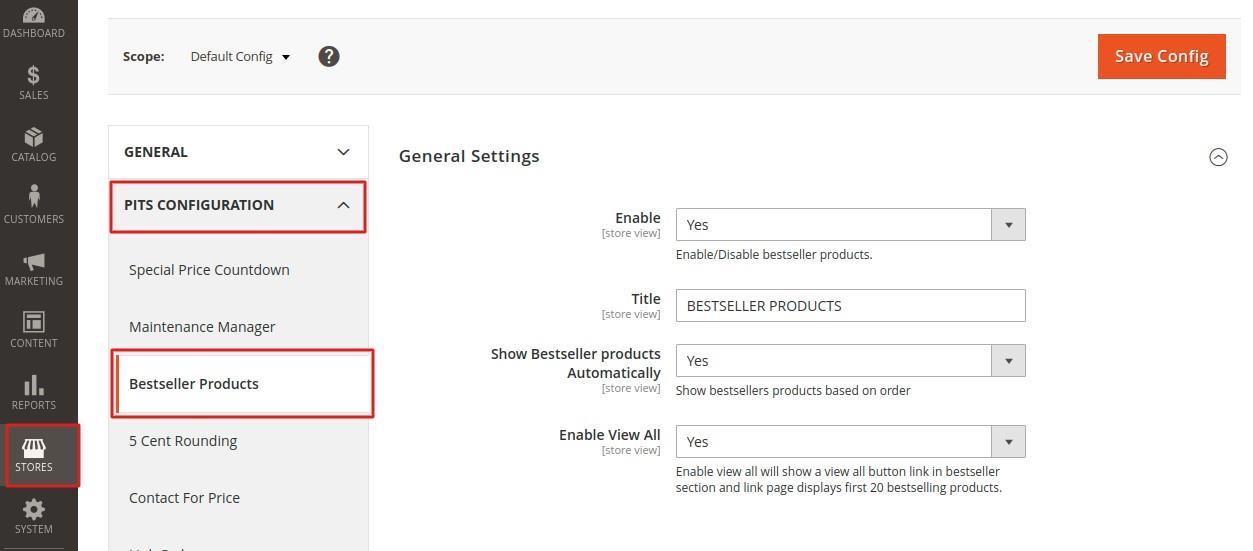Image resolution: width=1253 pixels, height=551 pixels.
Task: Open Marketing megaphone icon
Action: (x=34, y=268)
